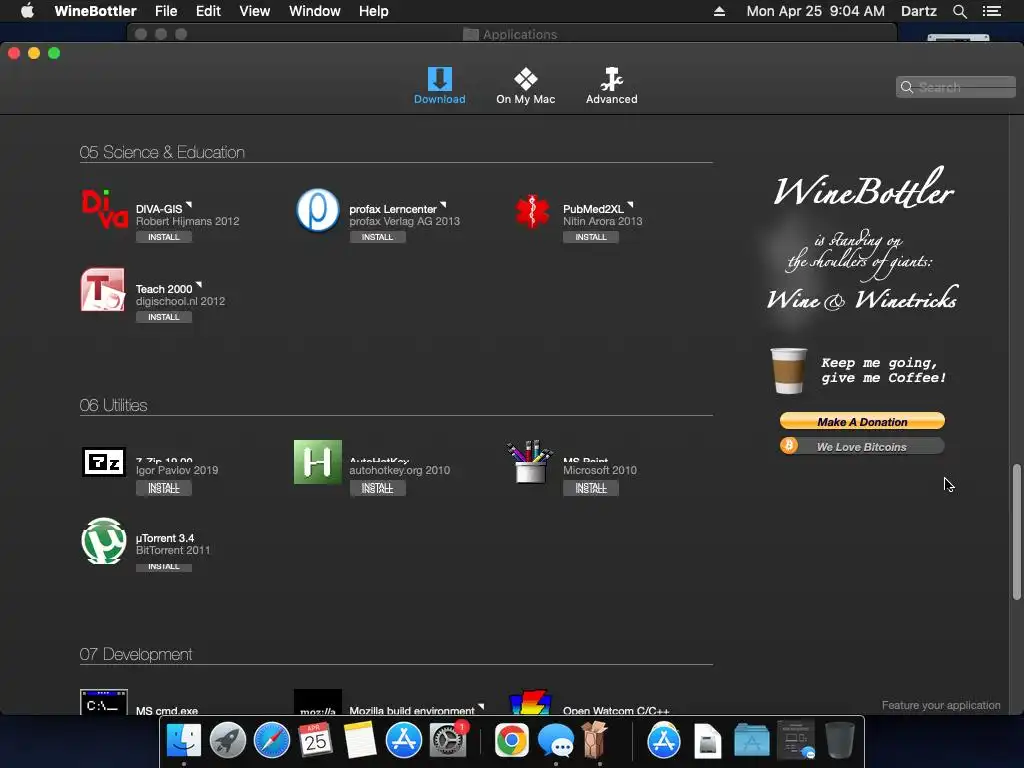Click the Applications window title behind
Viewport: 1024px width, 768px height.
click(520, 34)
